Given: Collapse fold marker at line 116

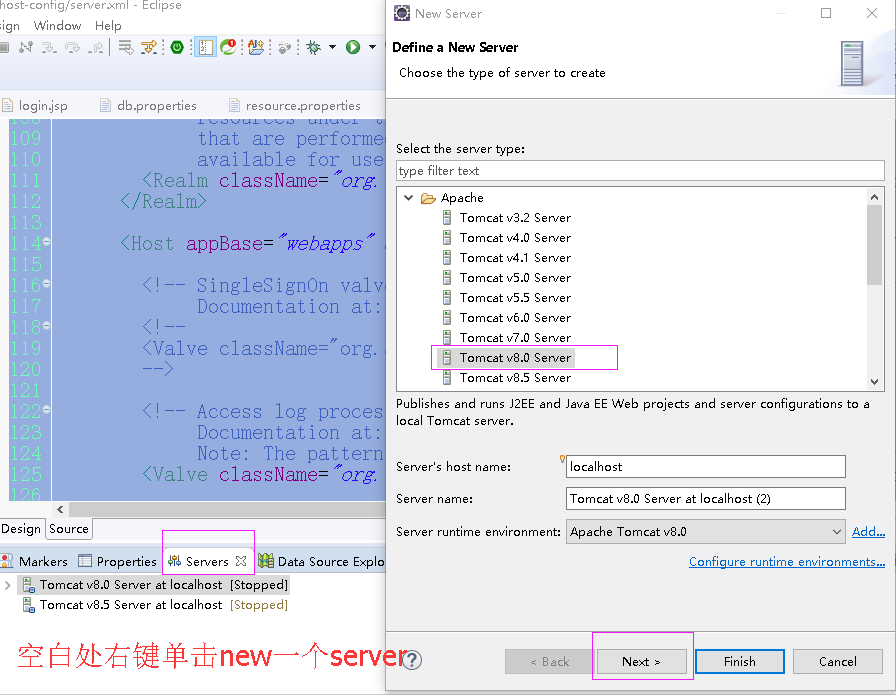Looking at the screenshot, I should pyautogui.click(x=46, y=283).
